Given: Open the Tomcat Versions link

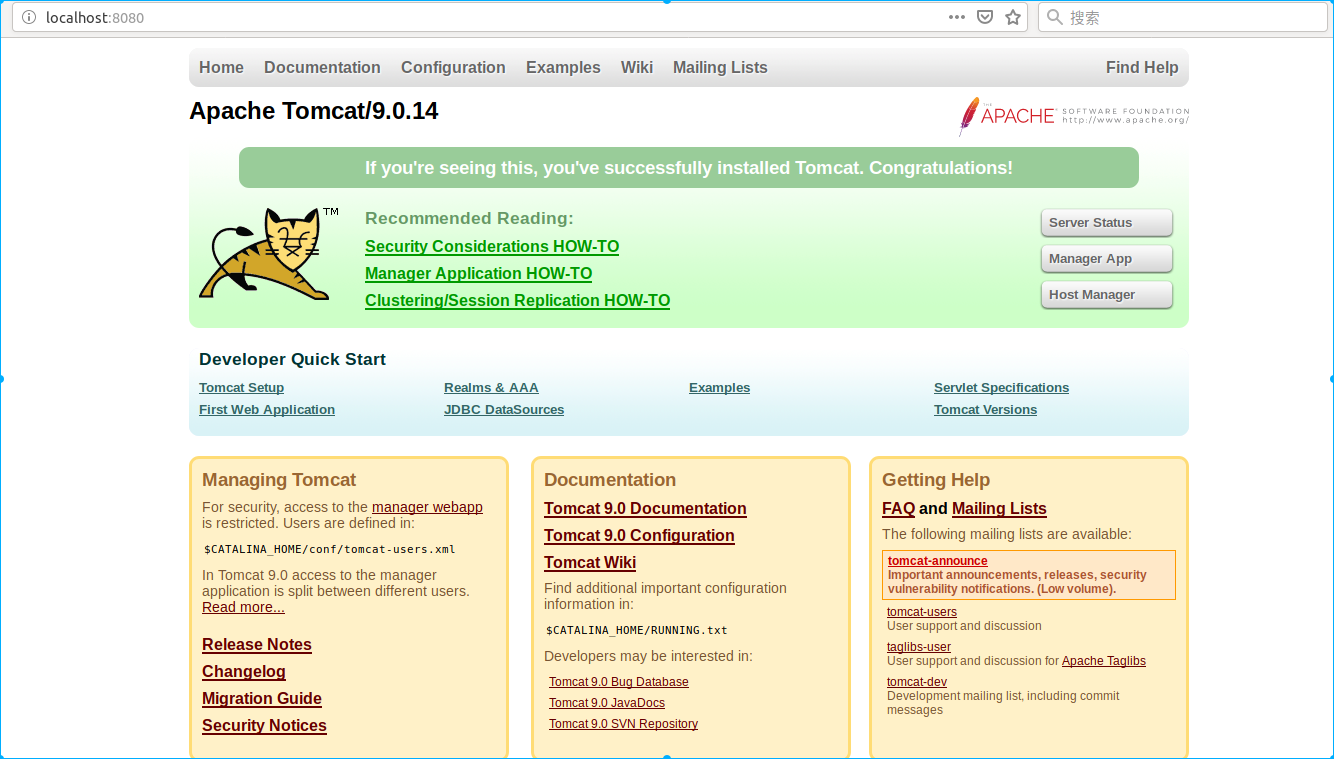Looking at the screenshot, I should [x=985, y=409].
